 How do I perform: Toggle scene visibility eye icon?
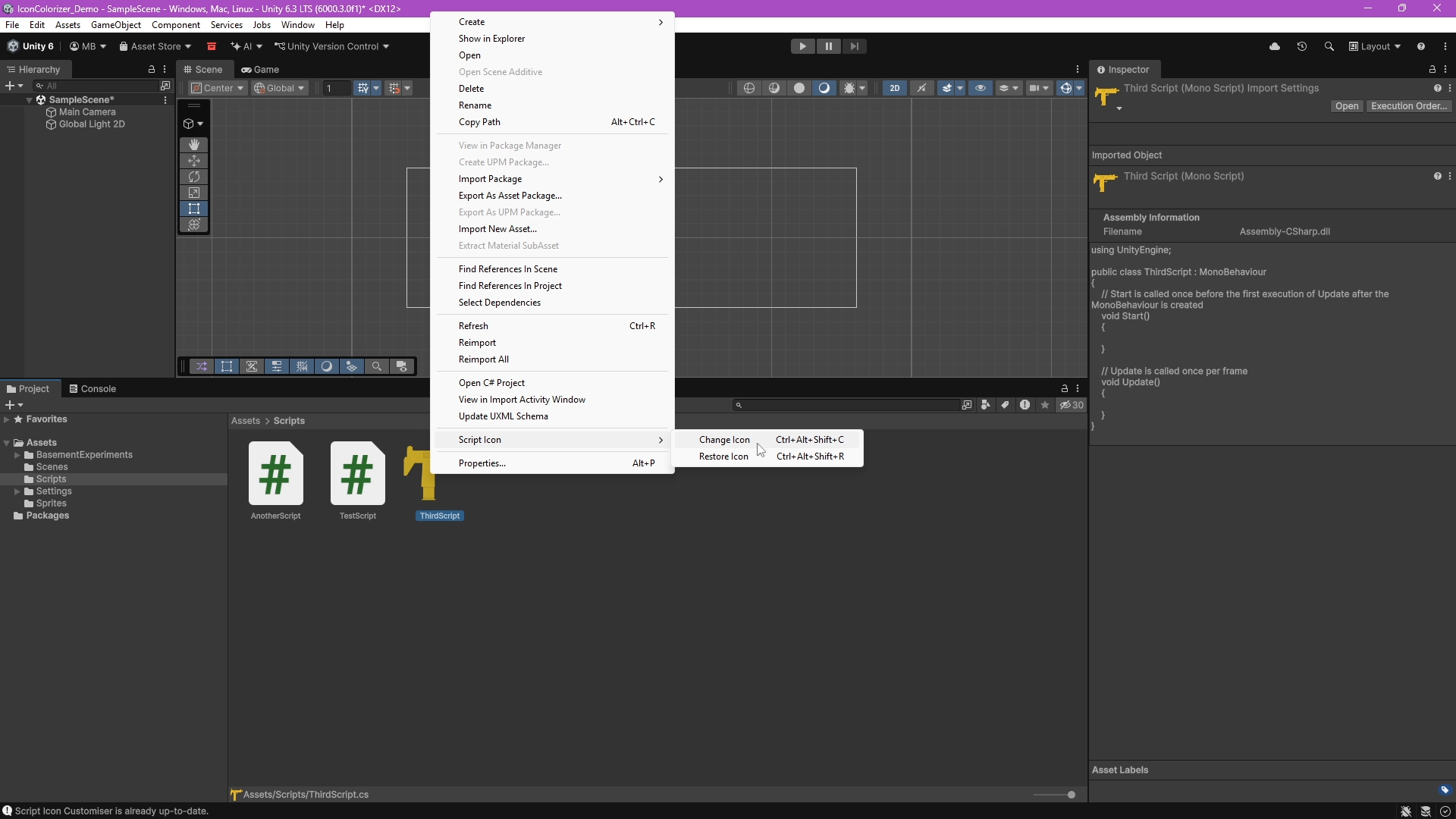pos(981,88)
